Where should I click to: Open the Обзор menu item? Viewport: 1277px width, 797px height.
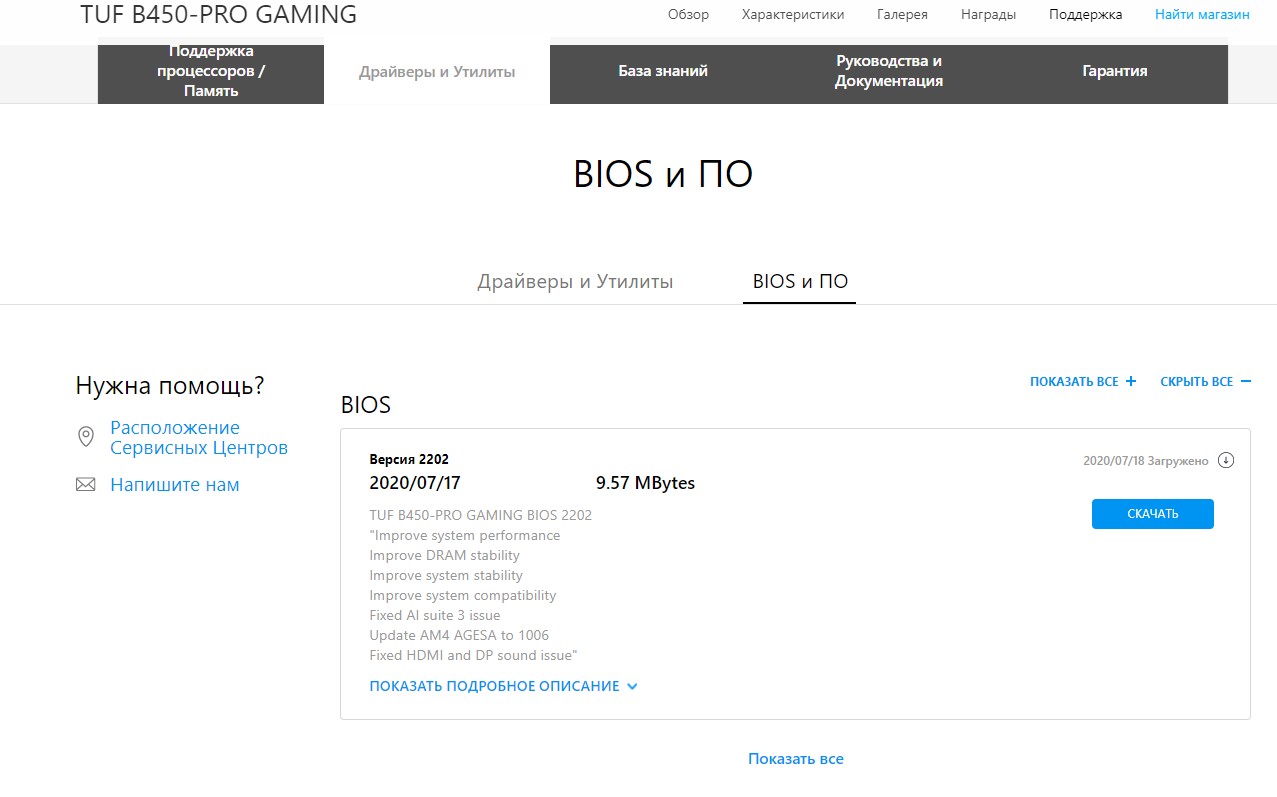pos(688,14)
